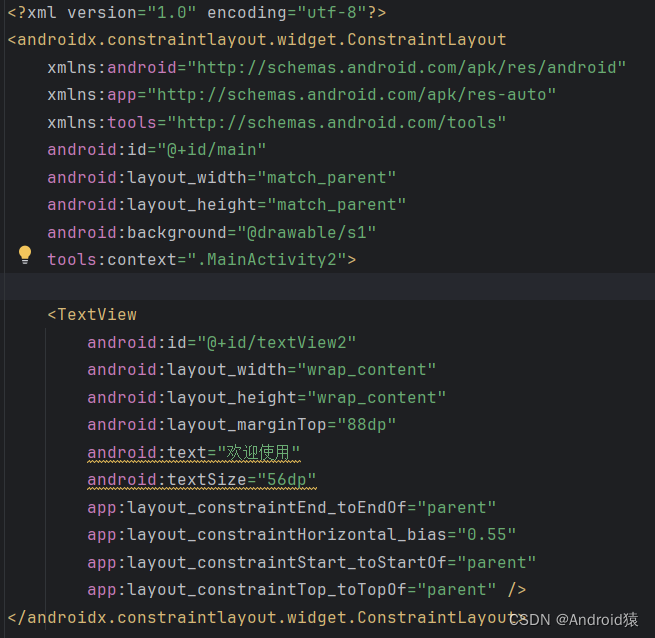
Task: Click the layout_marginTop="88dp" attribute
Action: click(x=241, y=424)
